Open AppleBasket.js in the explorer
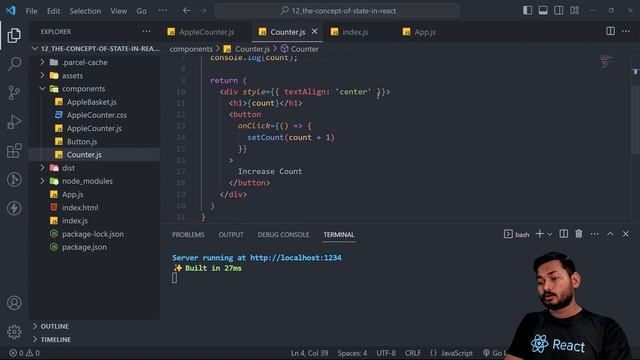Screen dimensions: 640x360 point(95,102)
